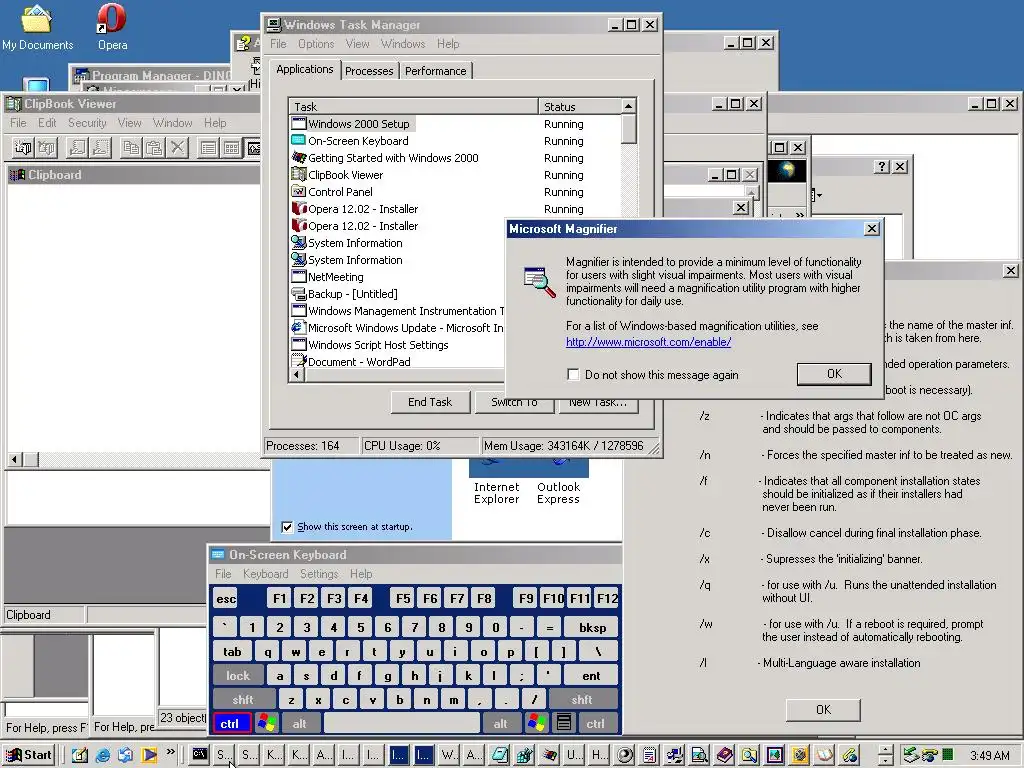
Task: Open the Opera desktop shortcut
Action: coord(112,27)
